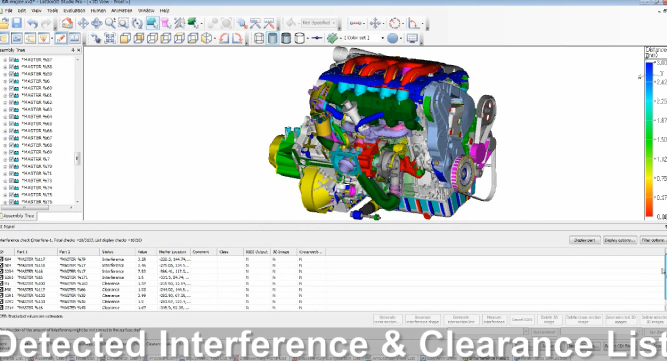Click the distance color scale bar

(649, 139)
